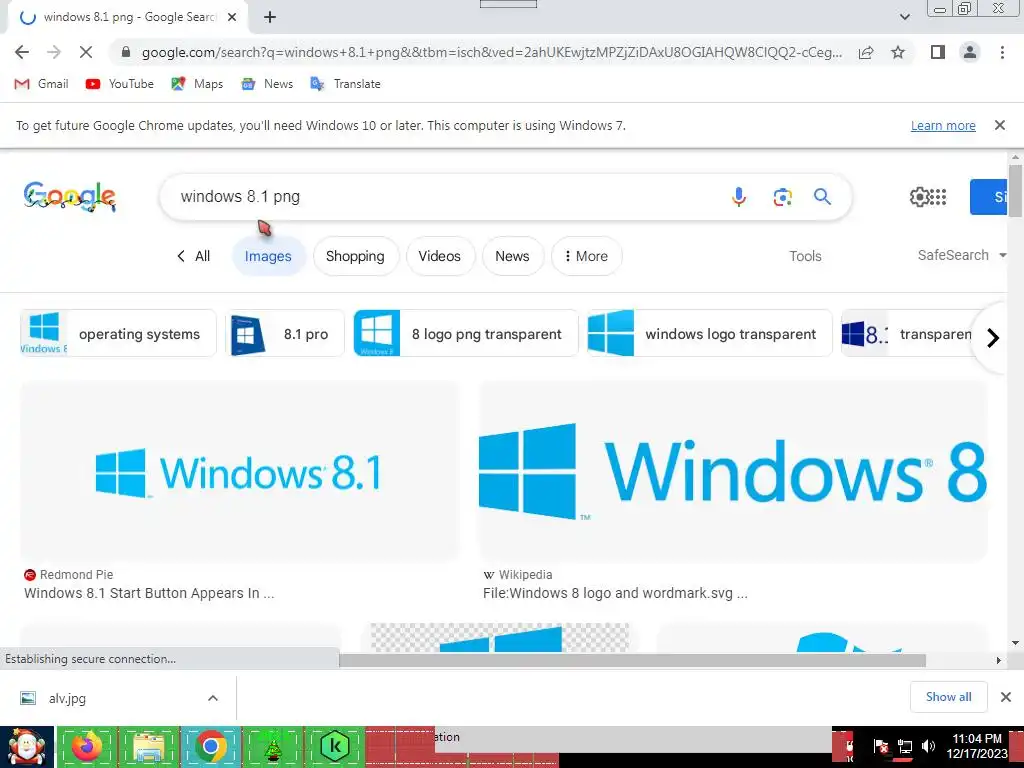Select the '8.1 pro' suggestion chip
The height and width of the screenshot is (768, 1024).
pyautogui.click(x=285, y=333)
